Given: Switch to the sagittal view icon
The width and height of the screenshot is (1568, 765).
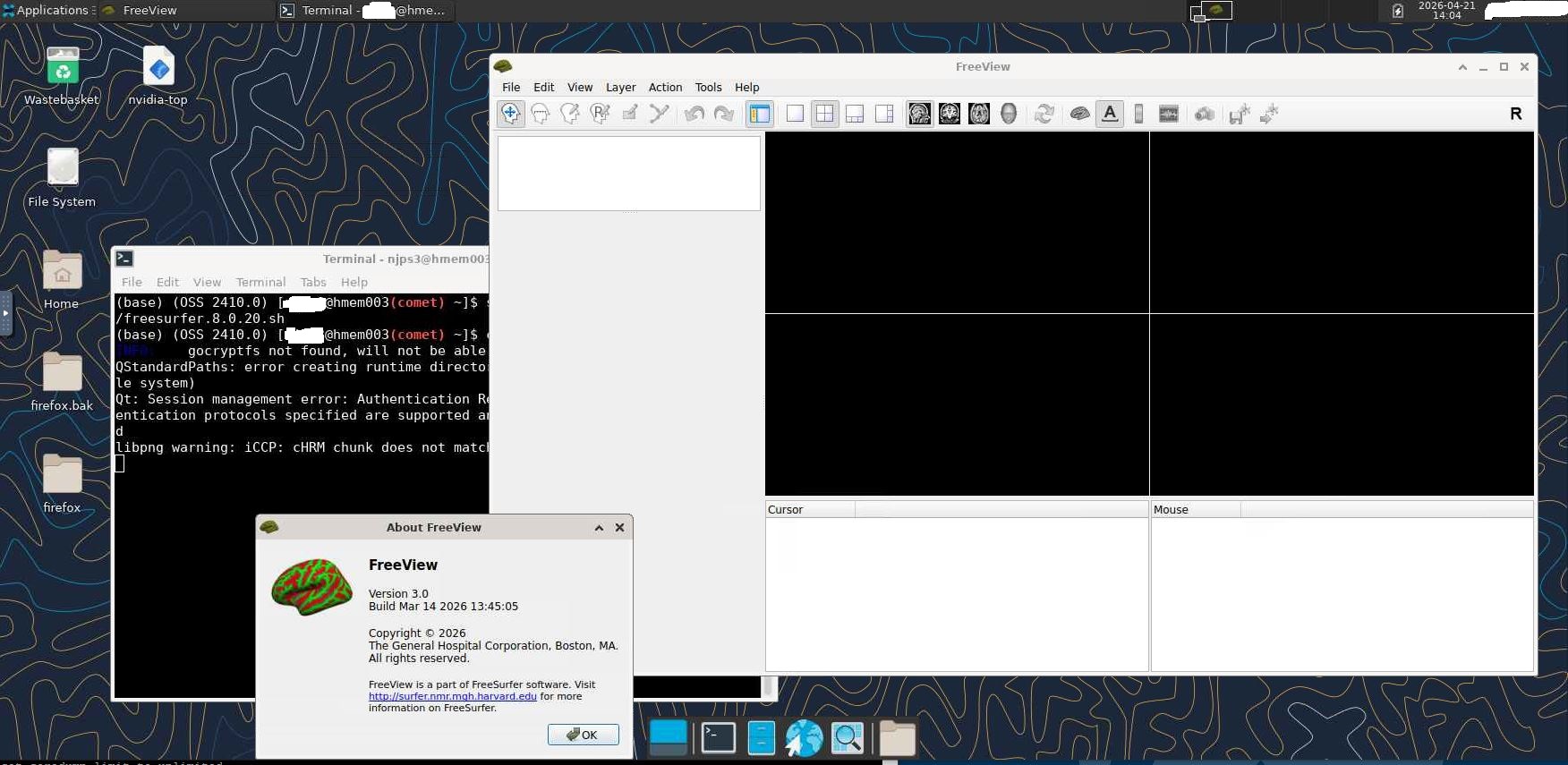Looking at the screenshot, I should pyautogui.click(x=919, y=114).
